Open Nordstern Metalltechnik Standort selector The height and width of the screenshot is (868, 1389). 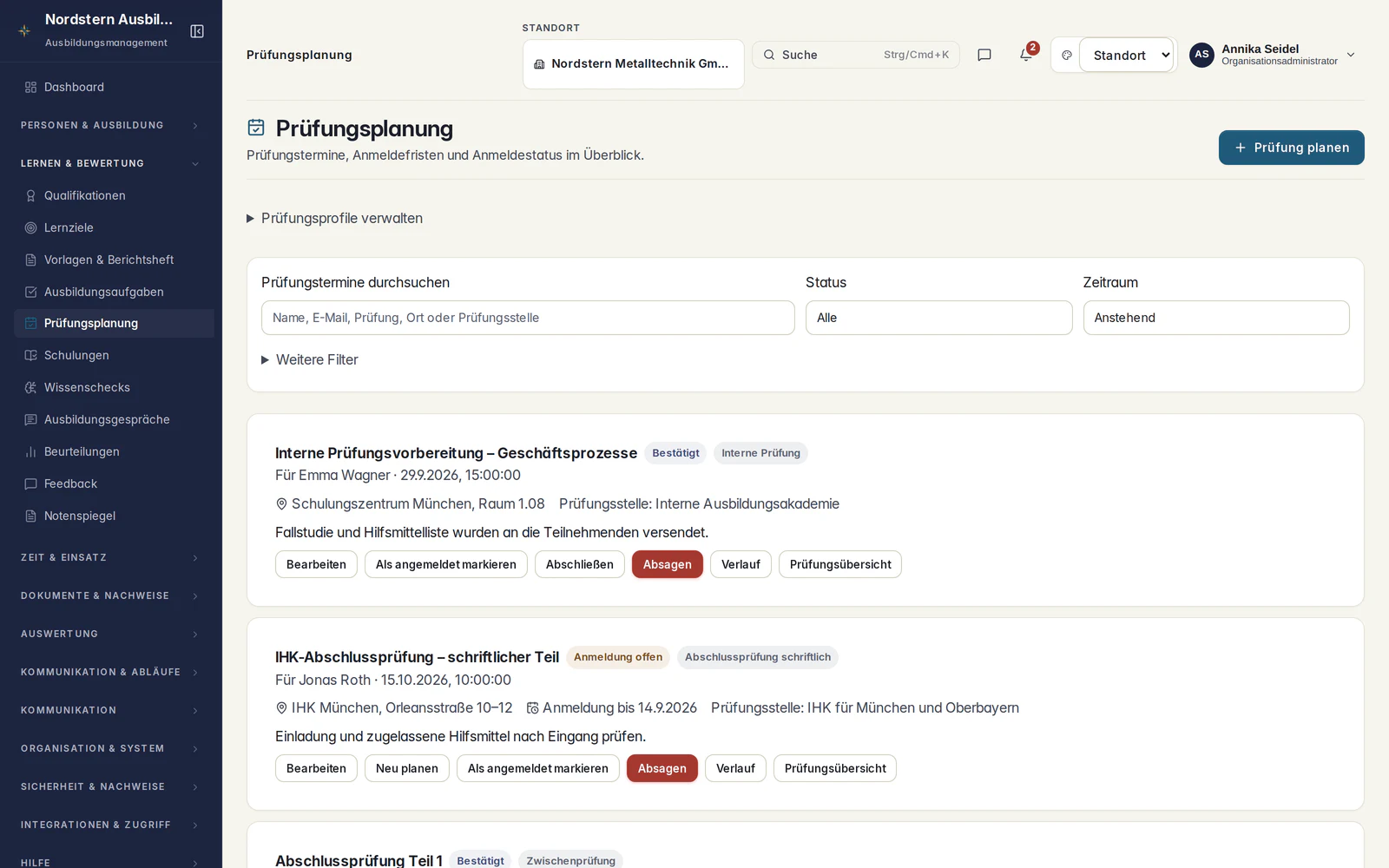pos(634,64)
